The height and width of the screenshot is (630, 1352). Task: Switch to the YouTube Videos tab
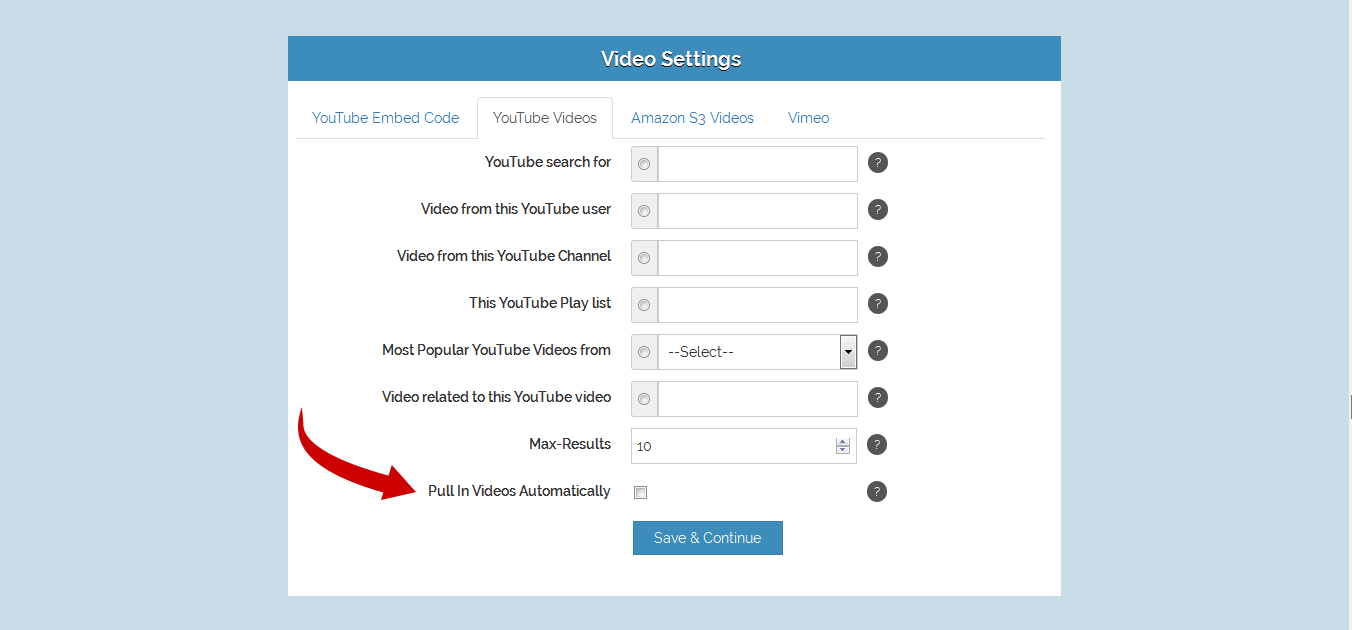tap(545, 118)
